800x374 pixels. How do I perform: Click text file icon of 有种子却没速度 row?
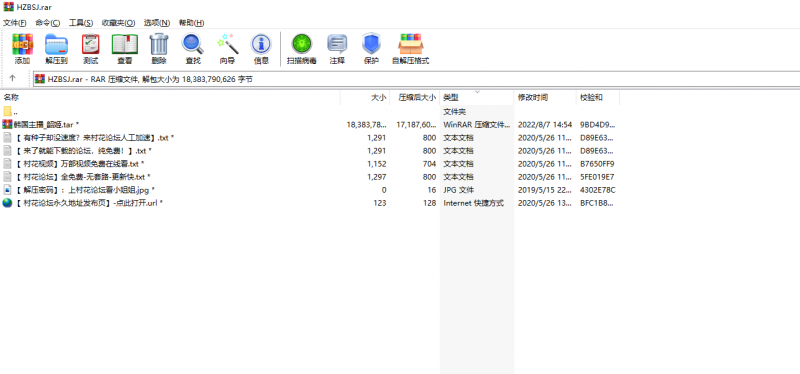click(x=7, y=137)
